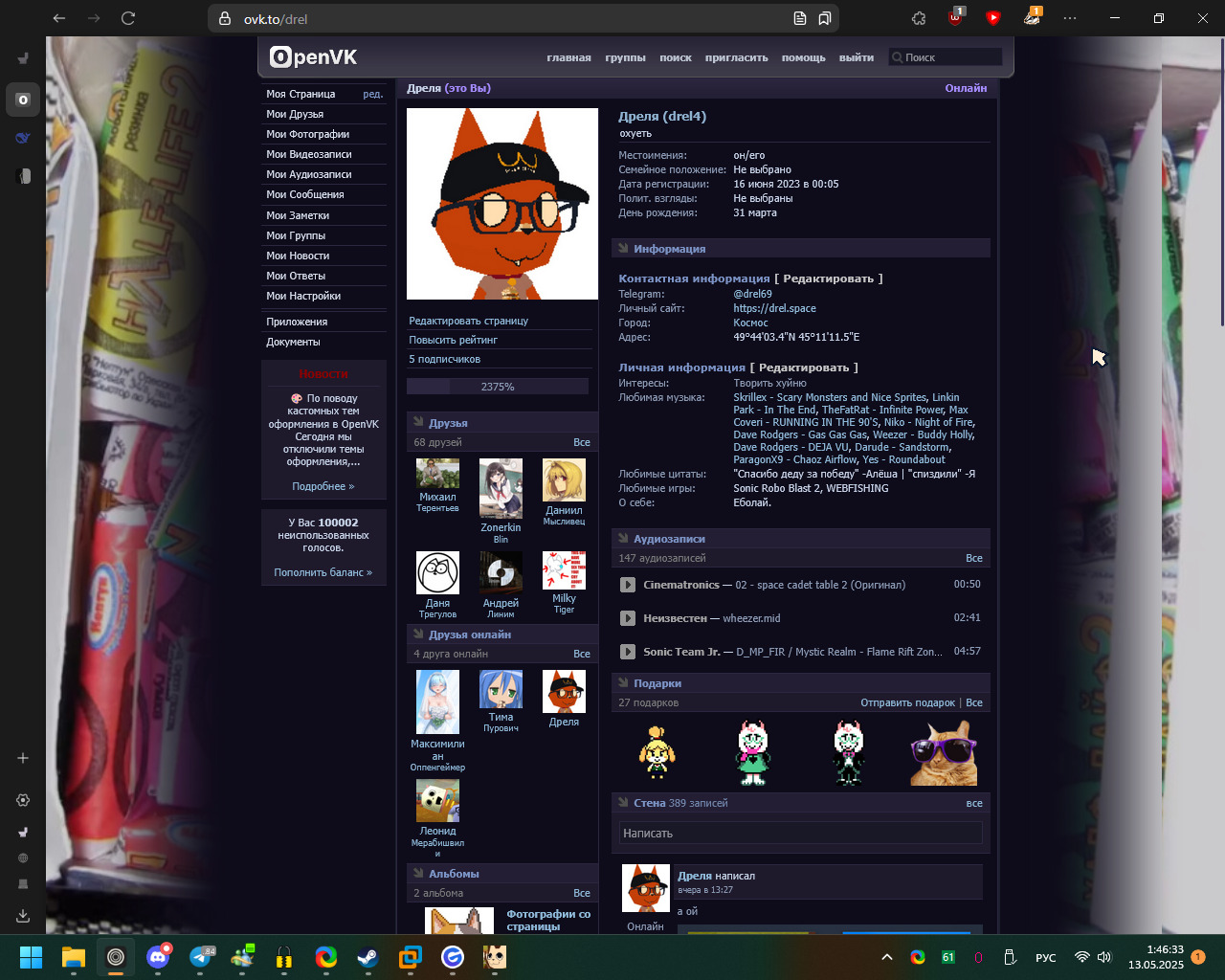The width and height of the screenshot is (1225, 980).
Task: Go to Мои Сообщения in sidebar
Action: tap(305, 194)
